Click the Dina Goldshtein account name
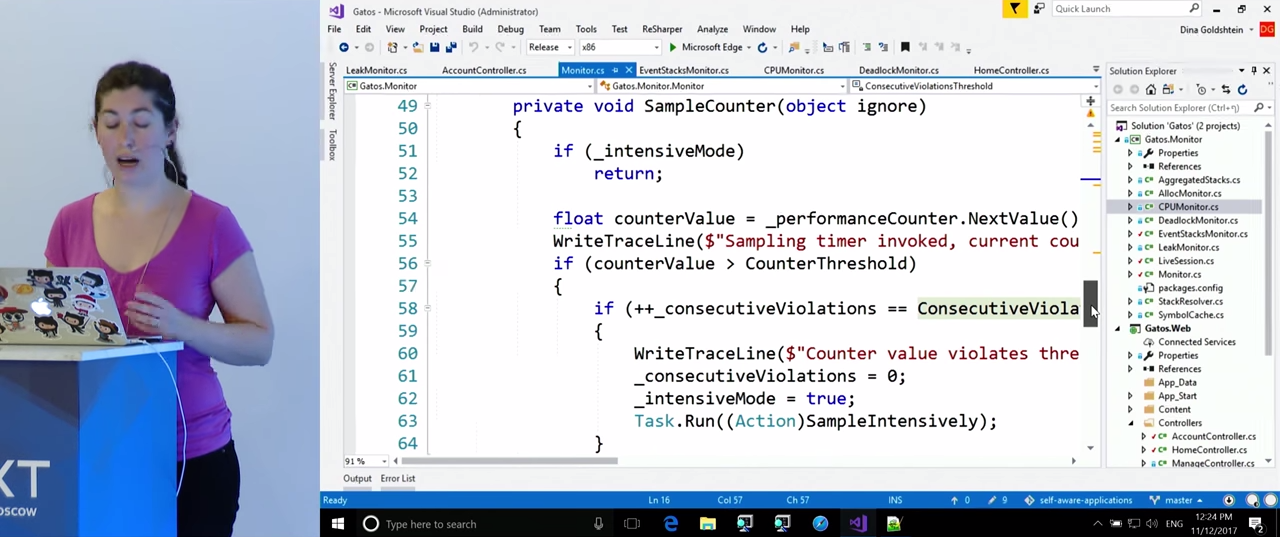 (x=1210, y=30)
